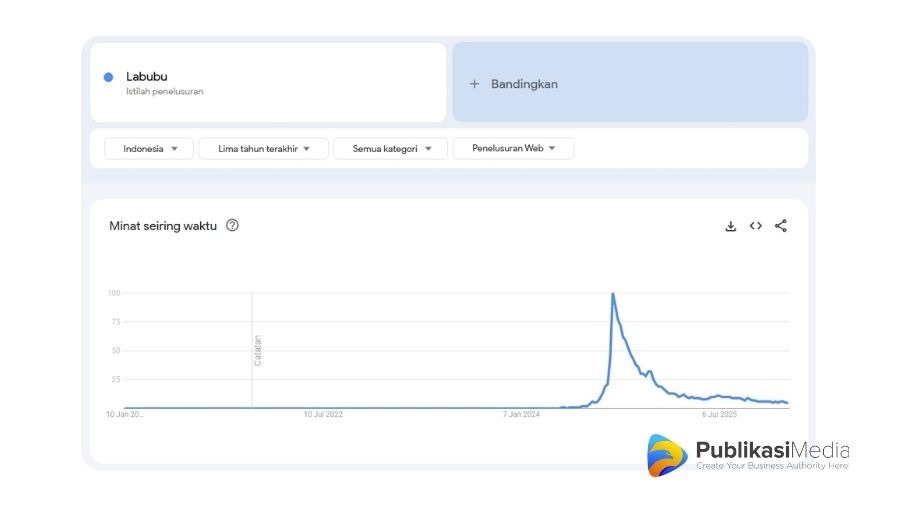The image size is (900, 506).
Task: Click the Minat seiring waktu heading
Action: [163, 226]
